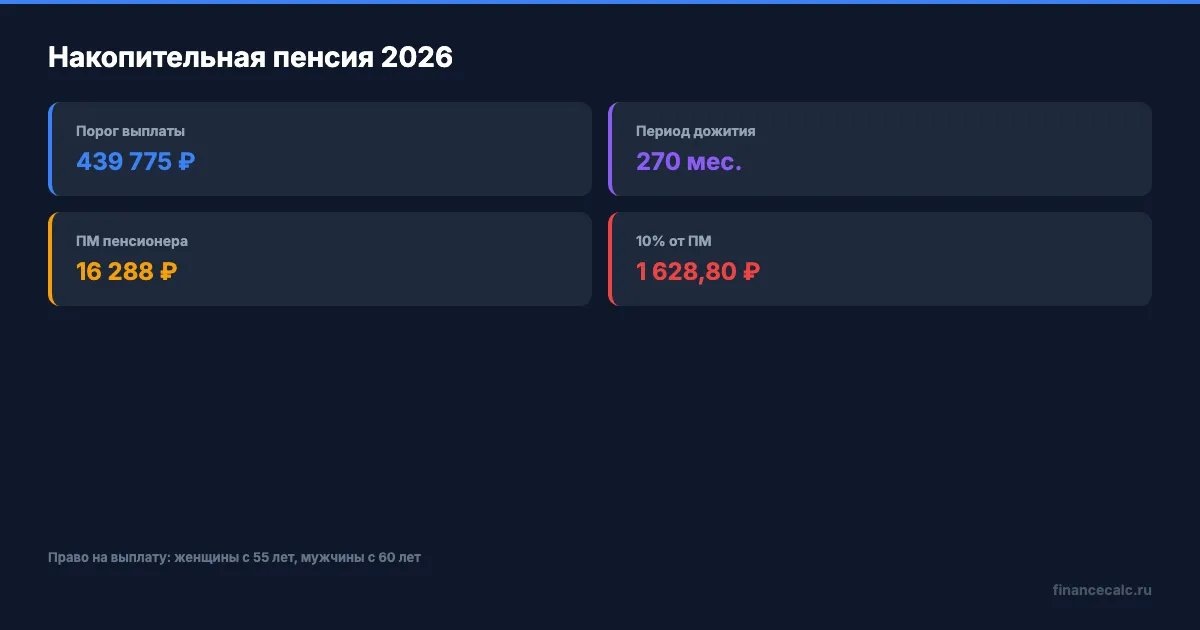1200x630 pixels.
Task: Click the 16 288 amount
Action: pos(114,272)
